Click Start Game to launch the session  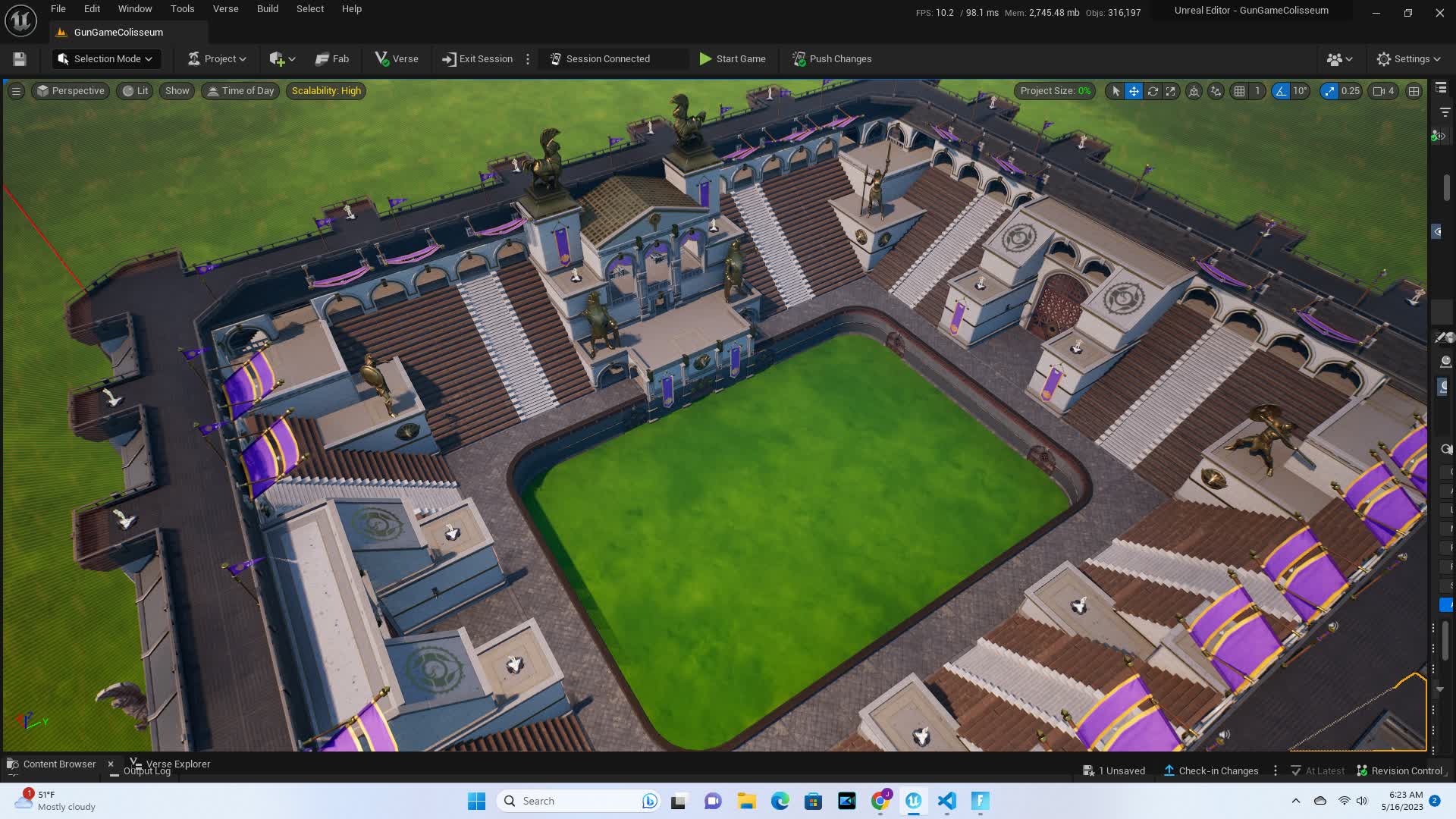(x=733, y=58)
